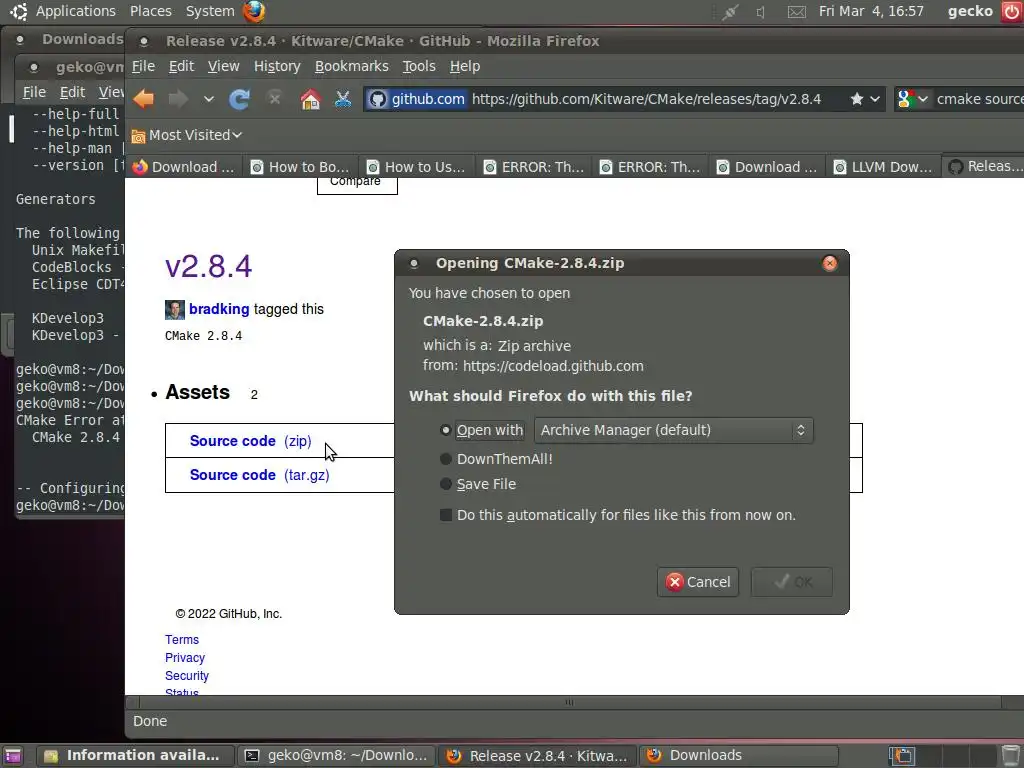Switch to the LLVM Dow... tab
The image size is (1024, 768).
[884, 167]
